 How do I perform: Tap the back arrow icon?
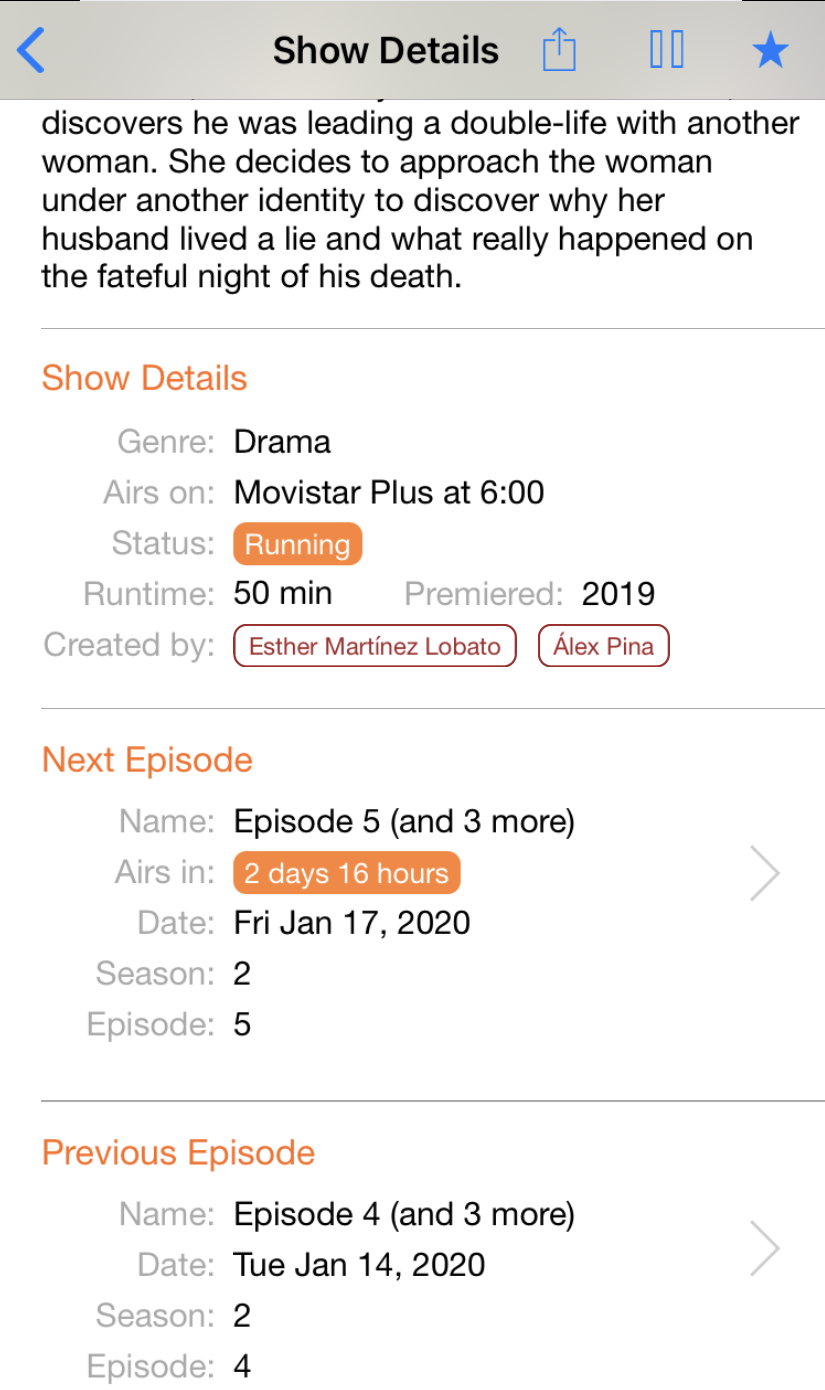[x=32, y=50]
